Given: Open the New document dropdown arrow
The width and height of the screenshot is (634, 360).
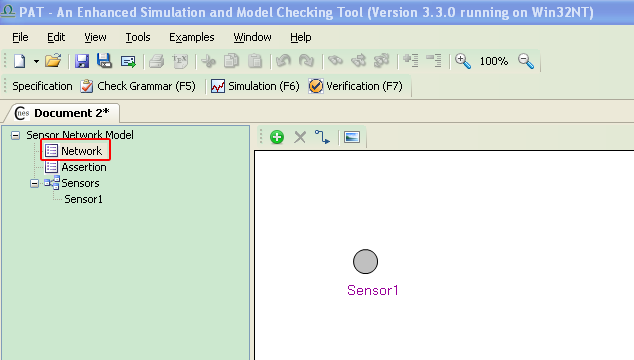Looking at the screenshot, I should point(36,61).
